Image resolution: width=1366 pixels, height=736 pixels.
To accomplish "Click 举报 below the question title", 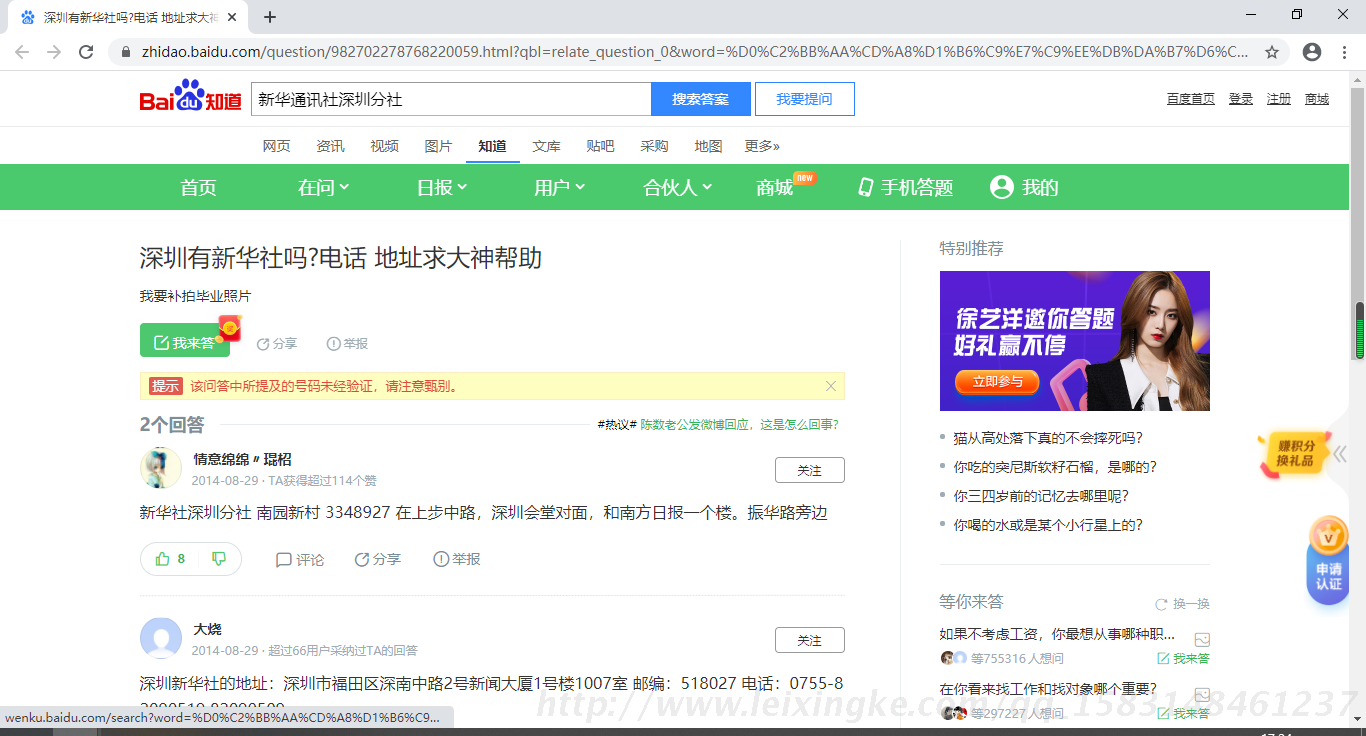I will tap(348, 344).
